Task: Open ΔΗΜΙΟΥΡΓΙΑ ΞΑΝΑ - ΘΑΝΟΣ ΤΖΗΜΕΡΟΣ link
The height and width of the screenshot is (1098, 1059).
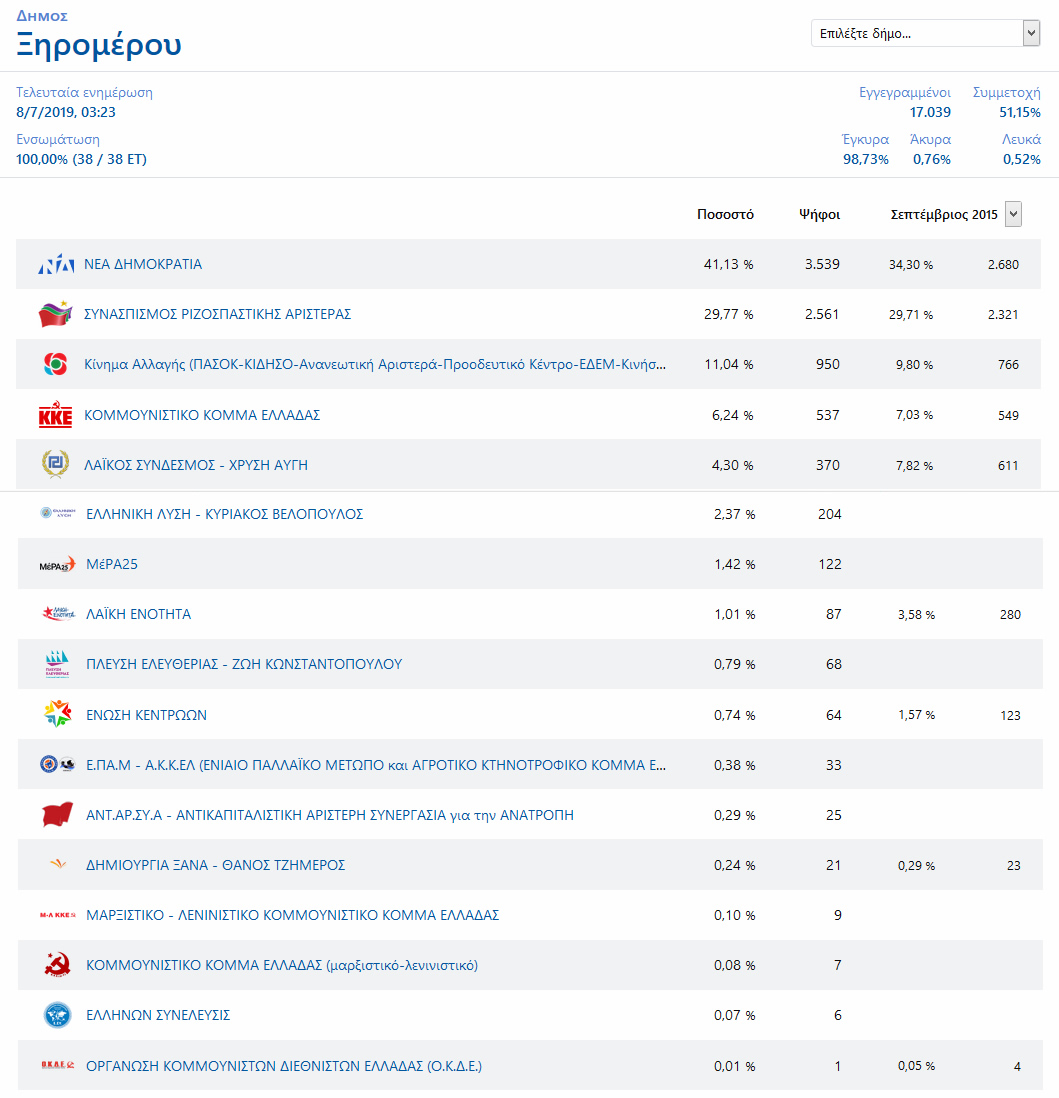Action: click(216, 865)
